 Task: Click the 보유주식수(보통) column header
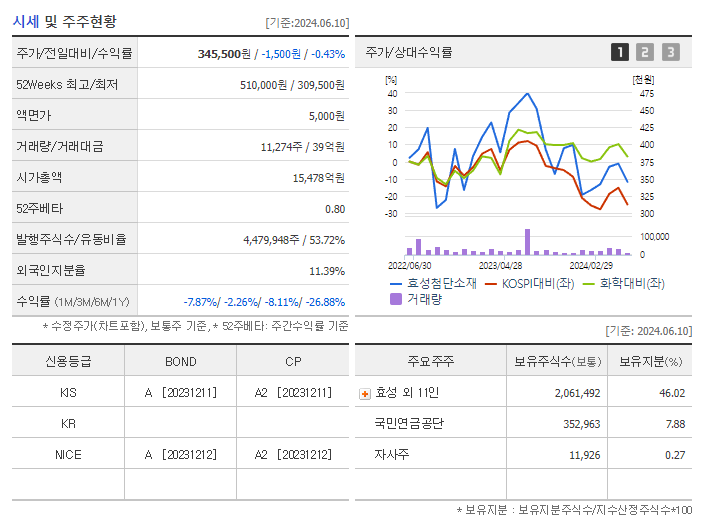click(557, 362)
